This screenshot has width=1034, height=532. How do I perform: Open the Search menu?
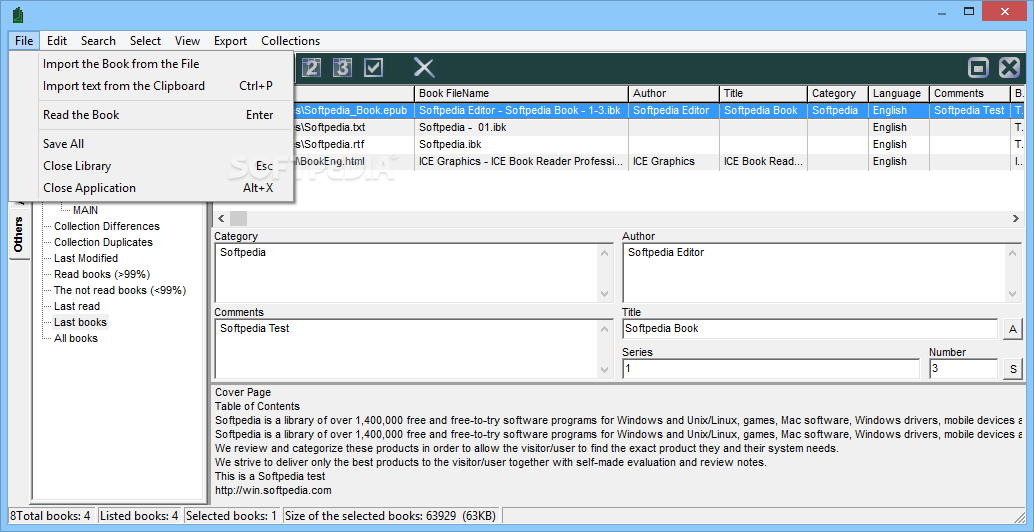click(x=98, y=41)
